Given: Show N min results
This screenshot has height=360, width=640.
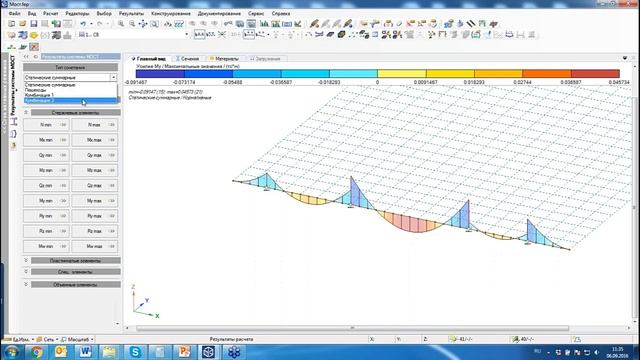Looking at the screenshot, I should point(46,125).
